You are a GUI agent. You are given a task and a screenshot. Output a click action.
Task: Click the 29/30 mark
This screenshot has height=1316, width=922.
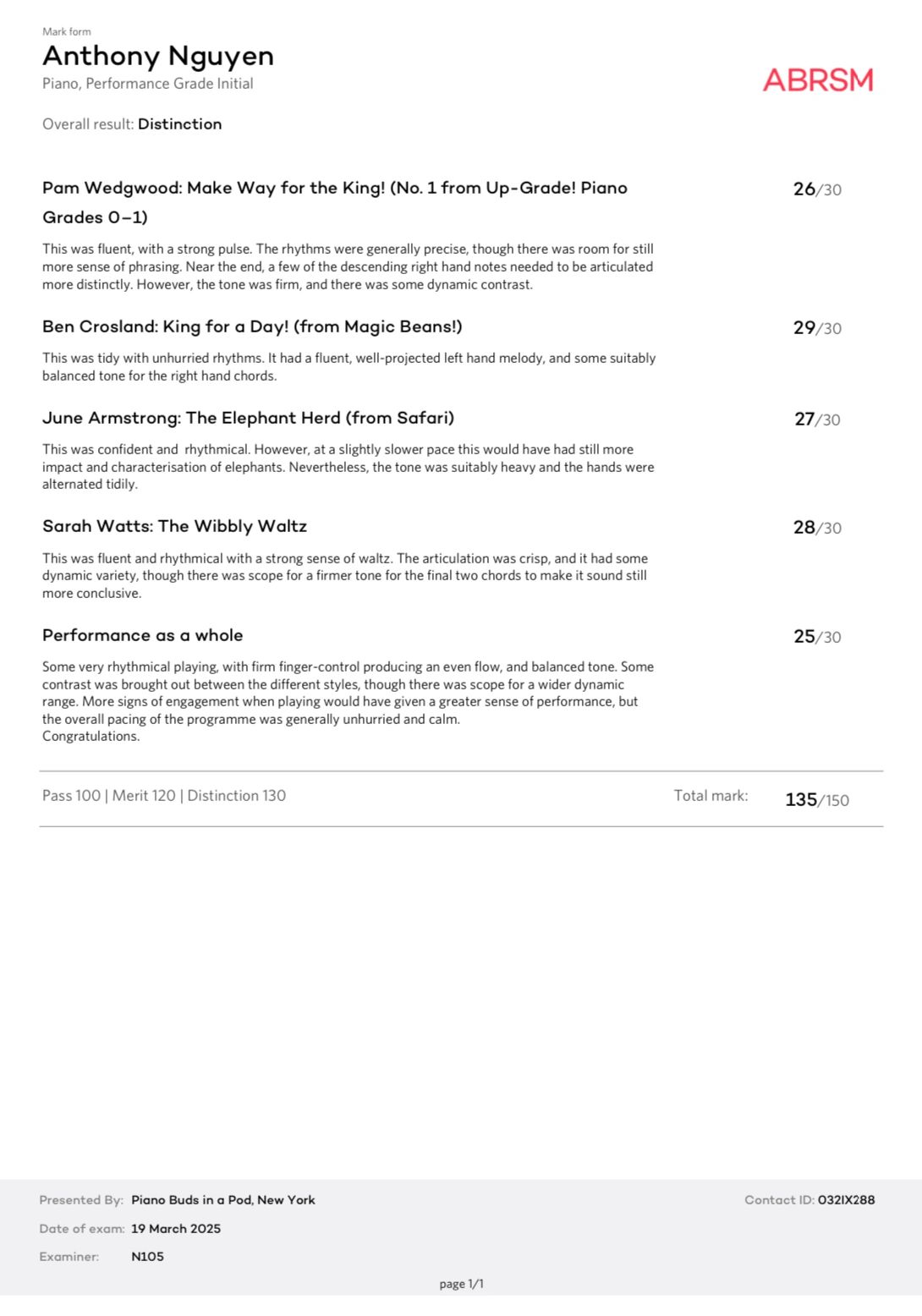pos(817,328)
